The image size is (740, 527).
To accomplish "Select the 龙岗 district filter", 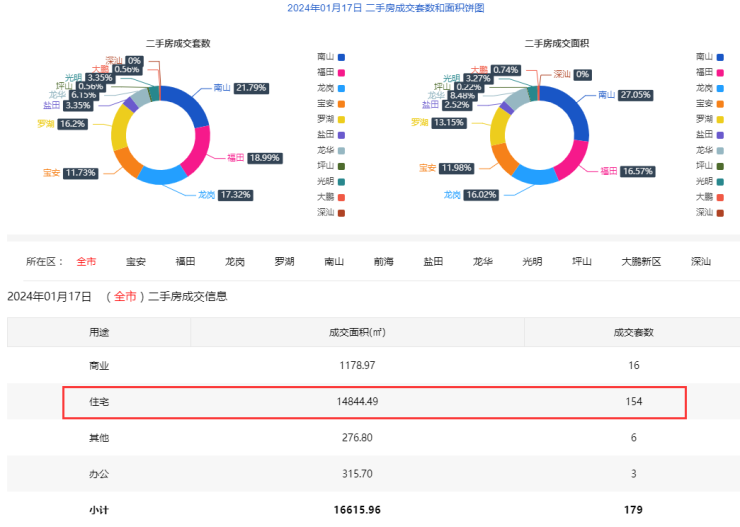I will (235, 261).
